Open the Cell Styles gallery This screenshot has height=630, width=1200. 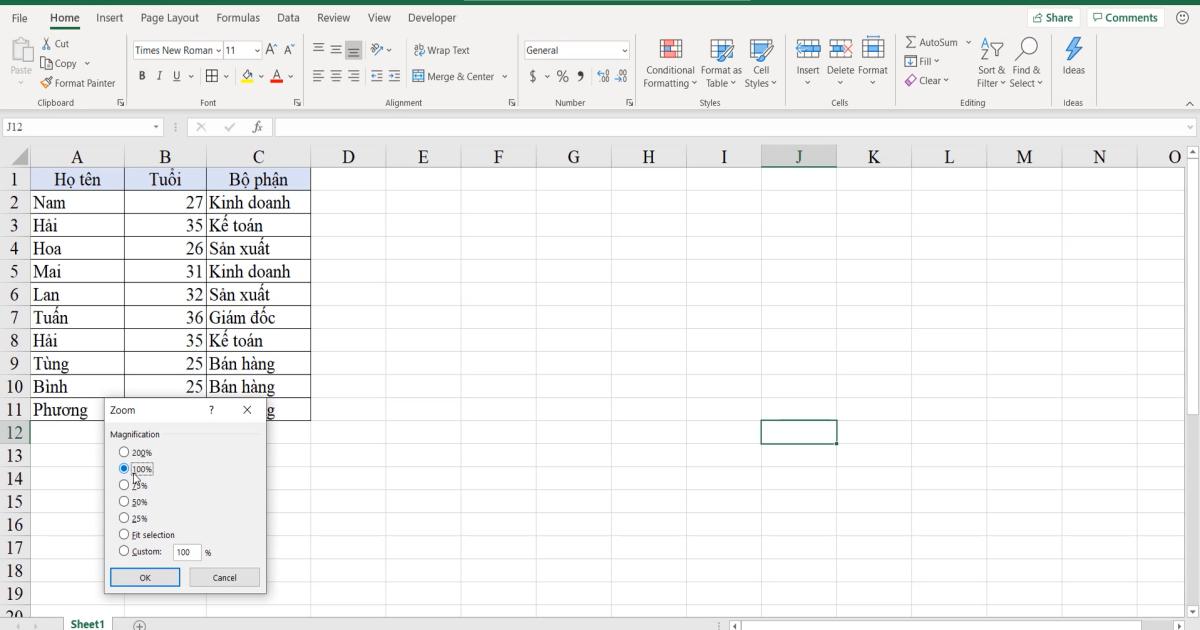(761, 63)
